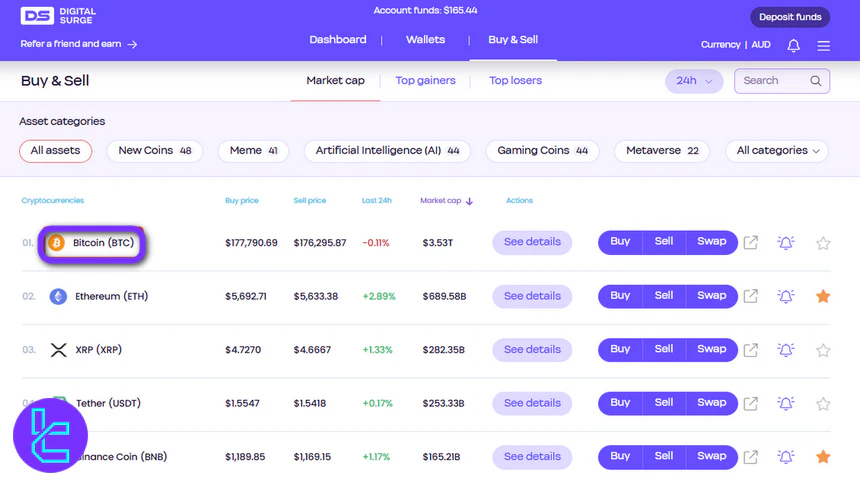Open Binance Coin external link icon

[750, 457]
